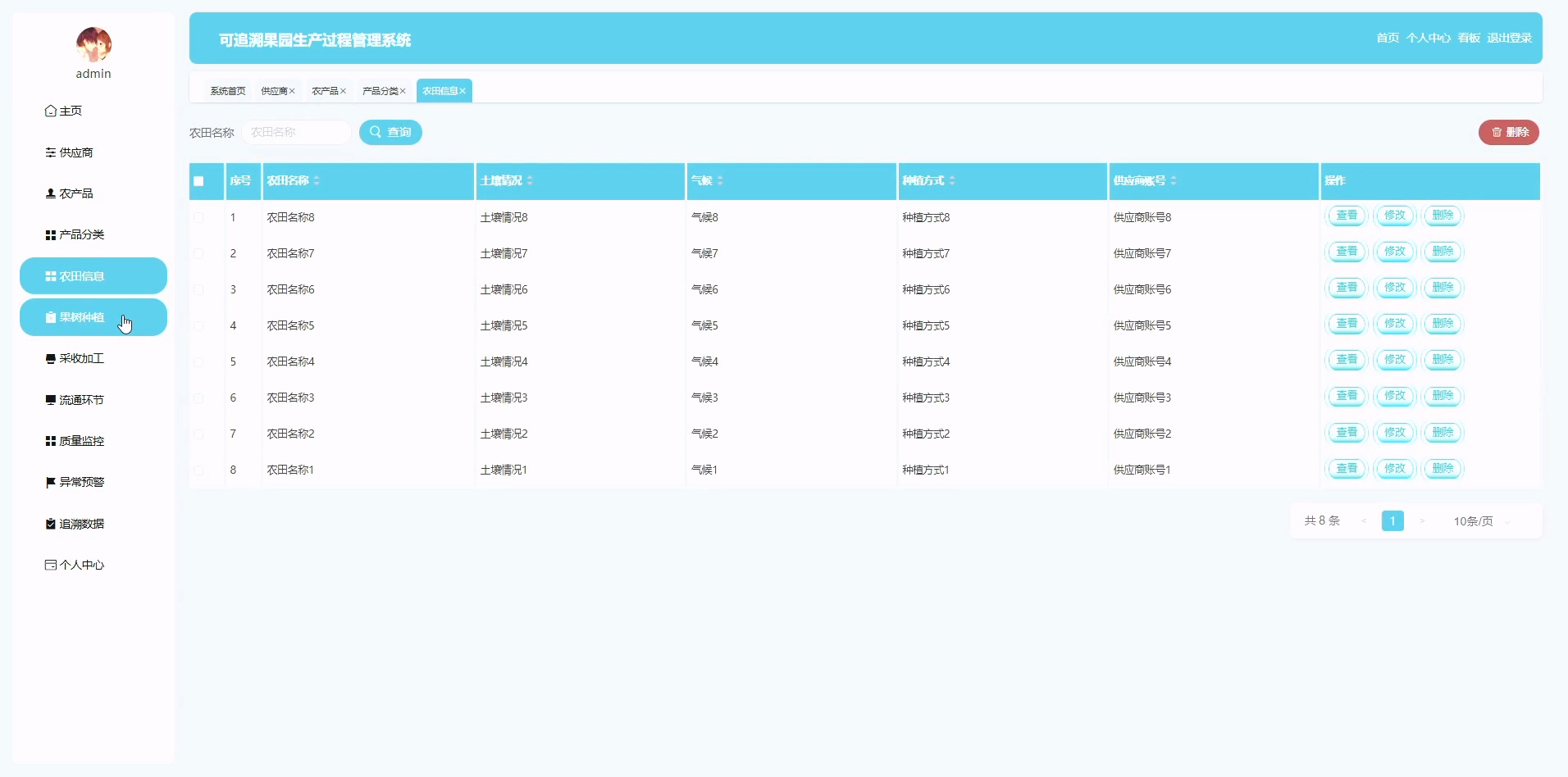This screenshot has height=777, width=1568.
Task: Select page 1 in pagination
Action: click(x=1393, y=521)
